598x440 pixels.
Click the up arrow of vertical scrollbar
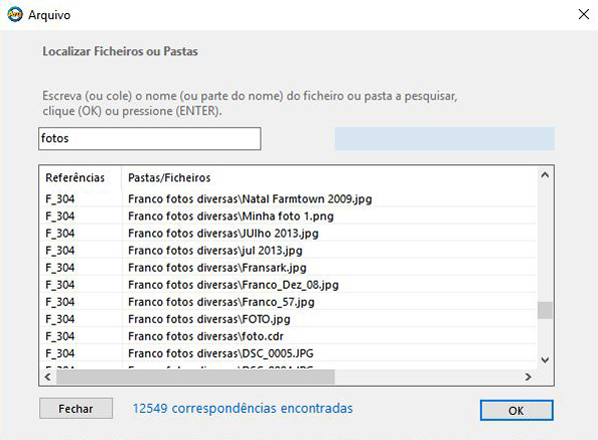[x=545, y=175]
